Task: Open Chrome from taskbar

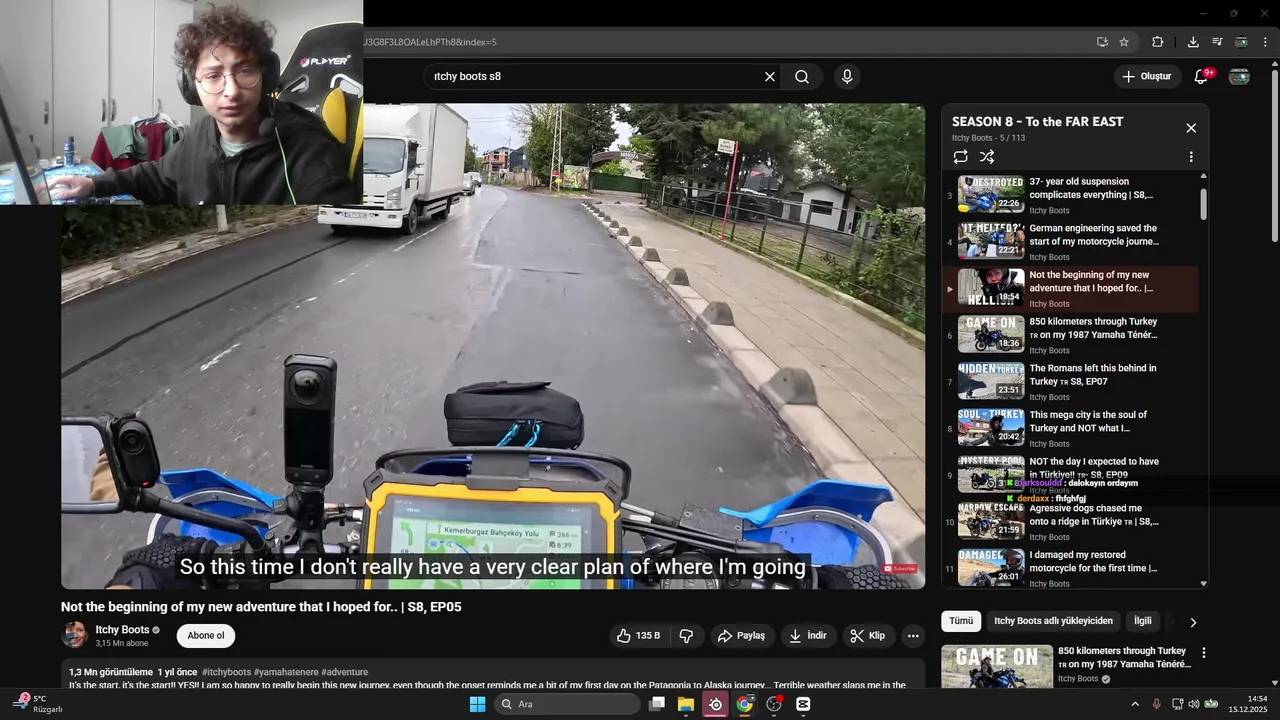Action: point(744,704)
